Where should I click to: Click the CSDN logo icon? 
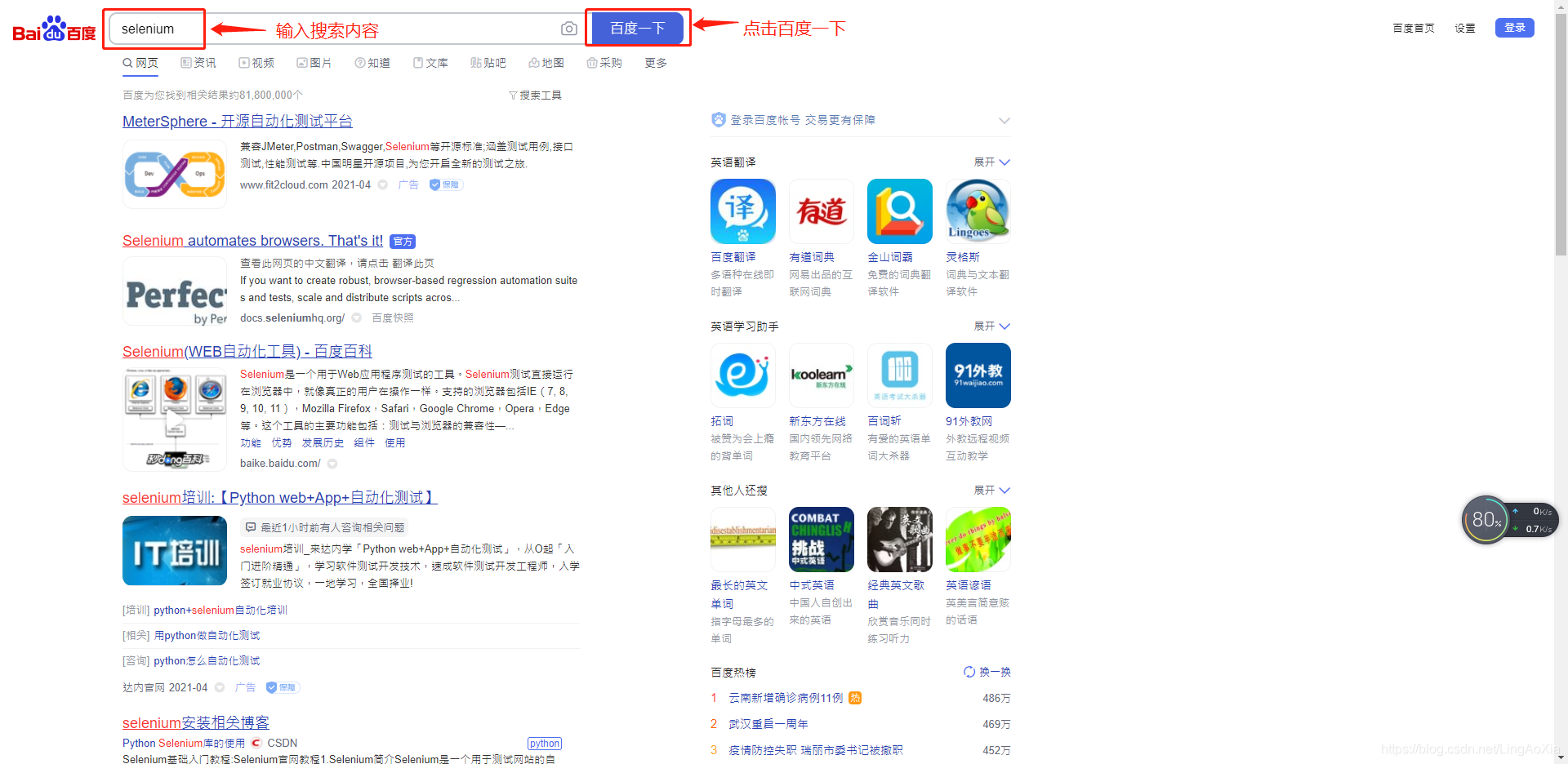[x=256, y=743]
